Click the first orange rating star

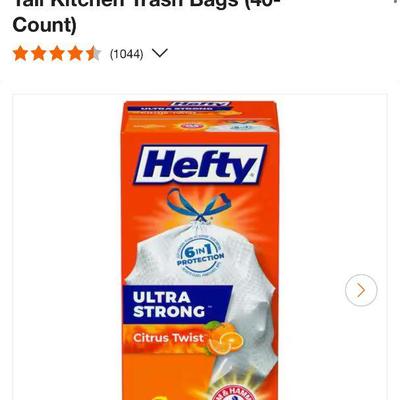20,54
